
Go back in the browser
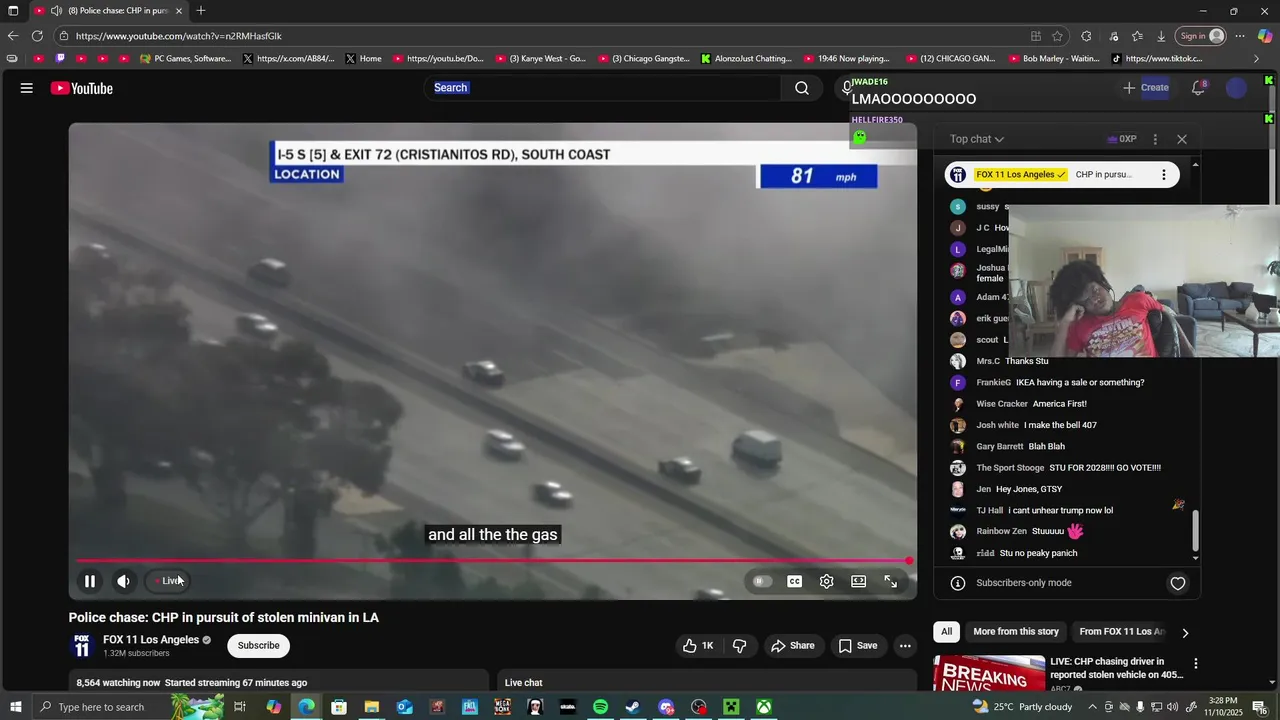pos(13,36)
